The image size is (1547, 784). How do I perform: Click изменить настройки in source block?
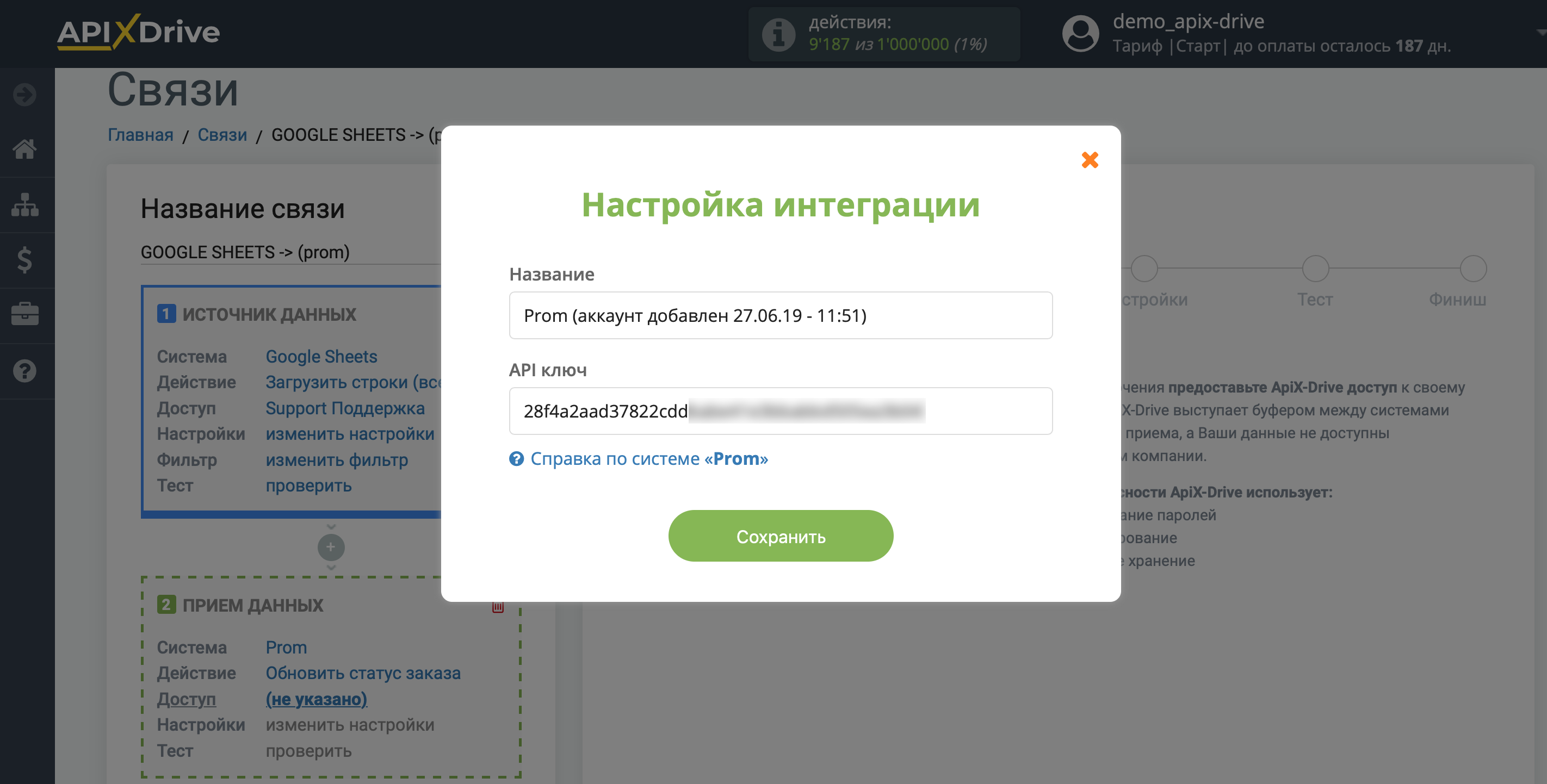[x=350, y=434]
